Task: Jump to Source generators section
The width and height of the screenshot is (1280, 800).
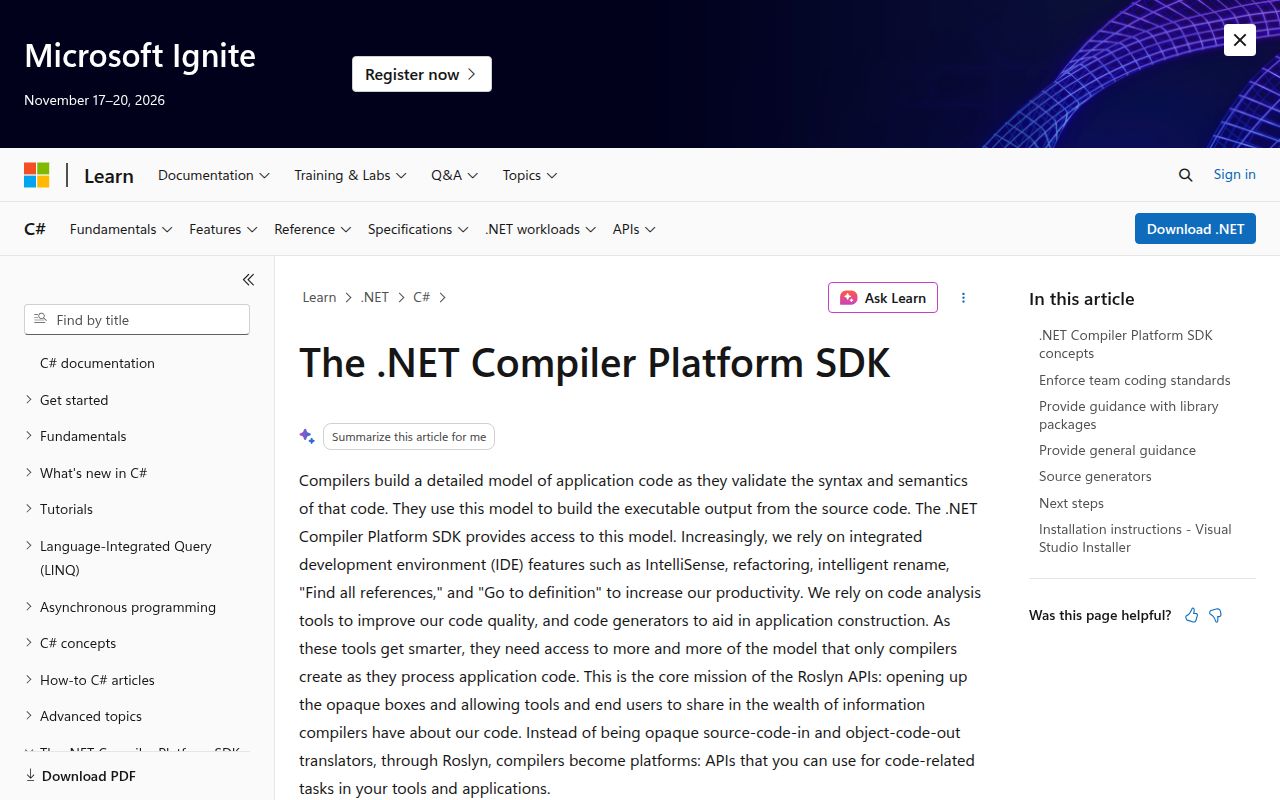Action: 1095,476
